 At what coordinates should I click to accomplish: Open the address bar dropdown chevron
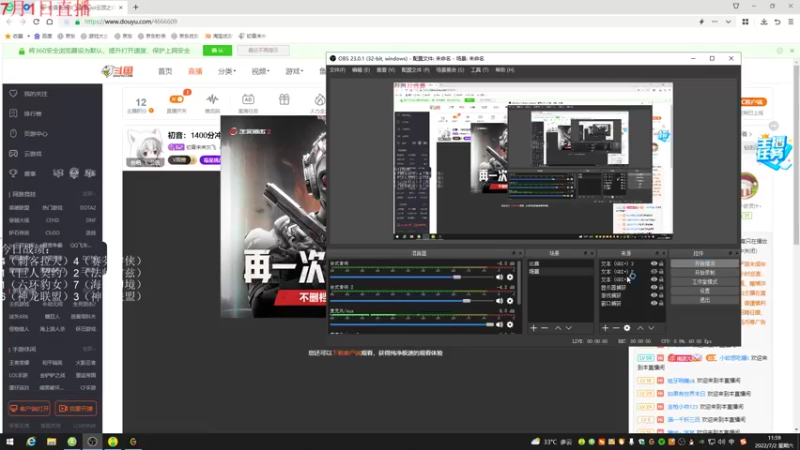click(x=728, y=21)
